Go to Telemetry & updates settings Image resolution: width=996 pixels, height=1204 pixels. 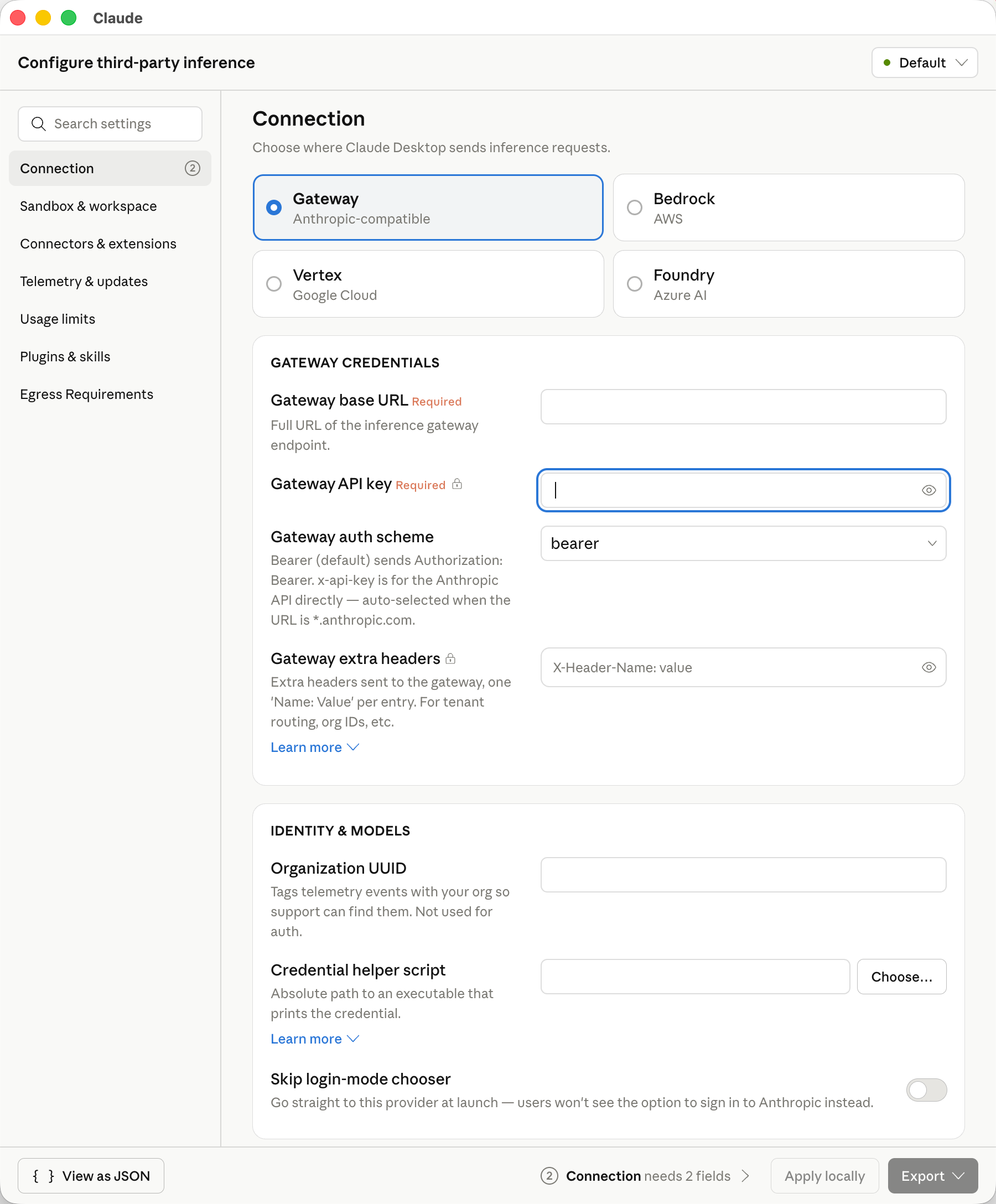click(84, 282)
